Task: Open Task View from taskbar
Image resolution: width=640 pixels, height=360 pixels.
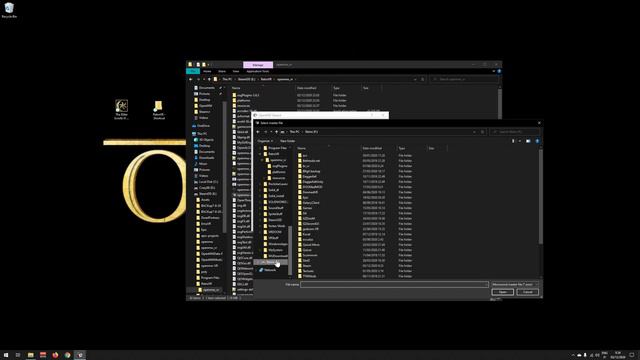Action: click(18, 355)
